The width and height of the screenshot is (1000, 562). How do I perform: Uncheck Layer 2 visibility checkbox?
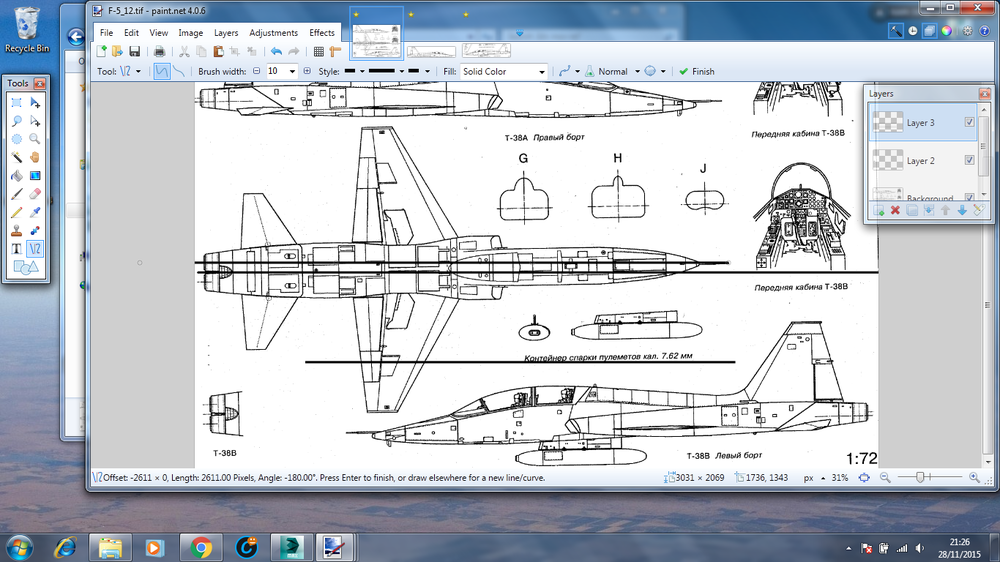tap(968, 160)
